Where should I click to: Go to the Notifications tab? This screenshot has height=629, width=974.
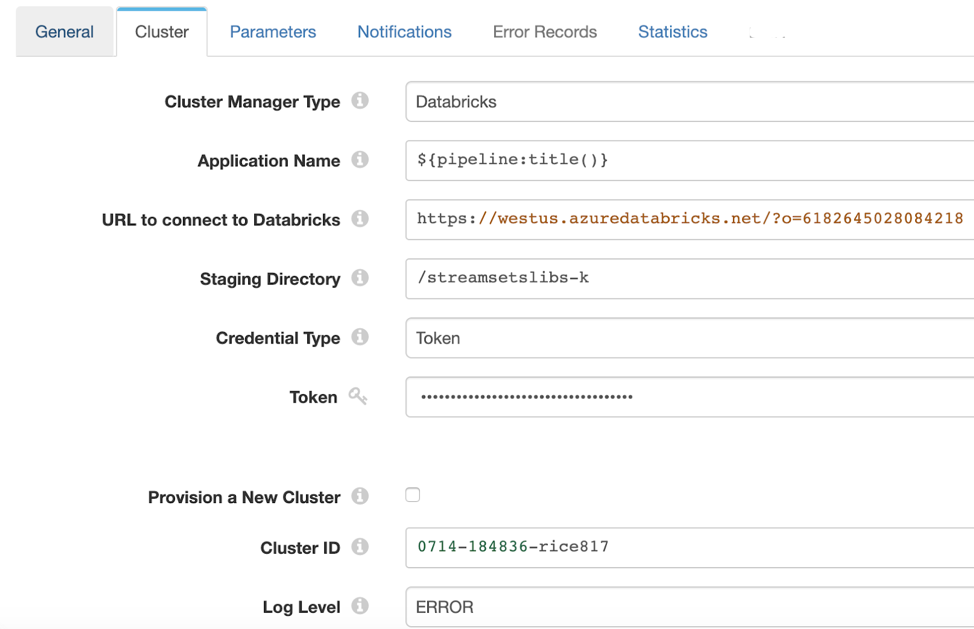click(x=404, y=32)
